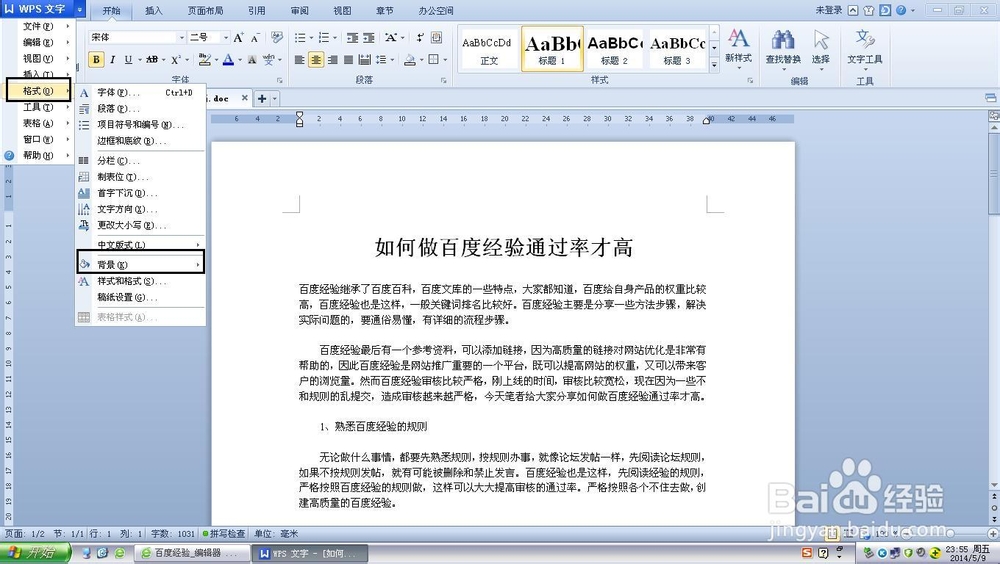Decrease font size with the A- icon
Viewport: 1000px width, 564px height.
(x=254, y=38)
